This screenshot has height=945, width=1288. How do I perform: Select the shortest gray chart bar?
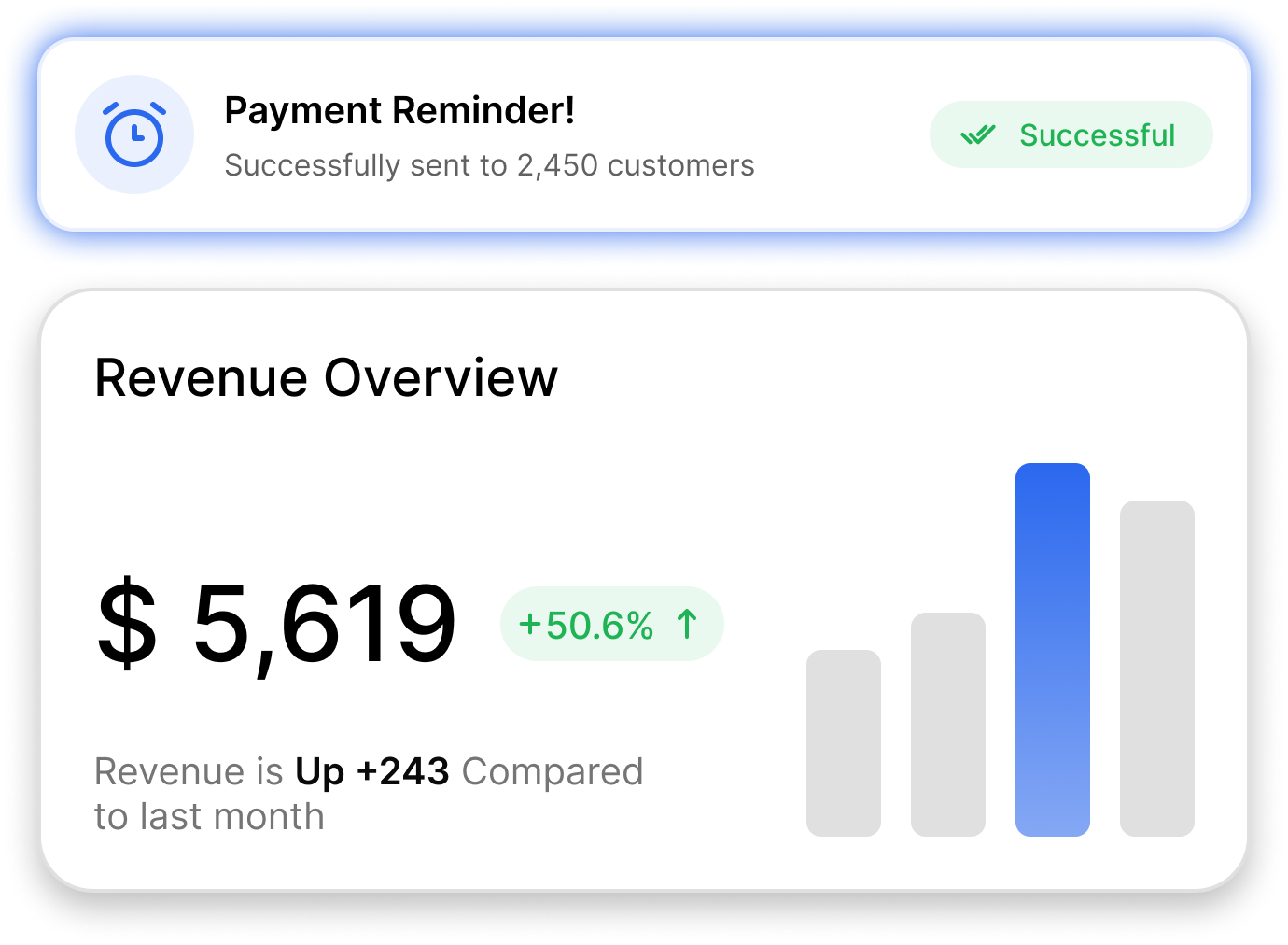[844, 743]
